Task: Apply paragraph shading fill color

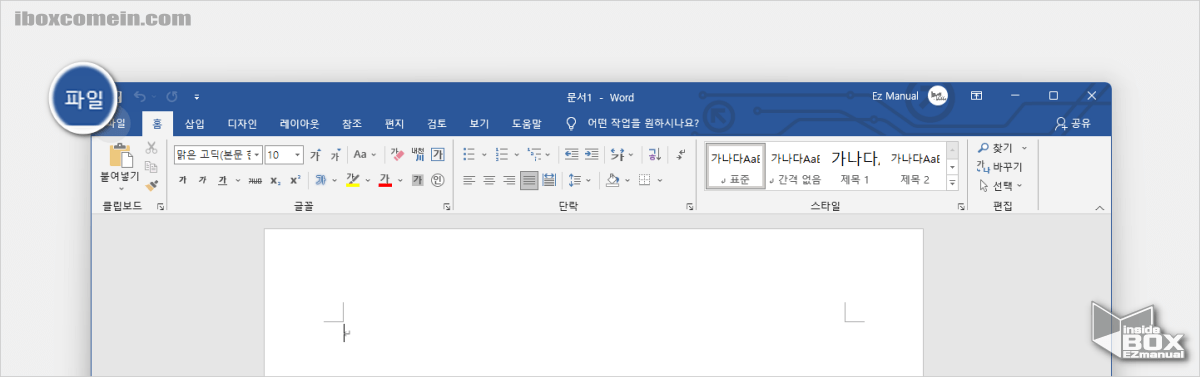Action: coord(612,180)
